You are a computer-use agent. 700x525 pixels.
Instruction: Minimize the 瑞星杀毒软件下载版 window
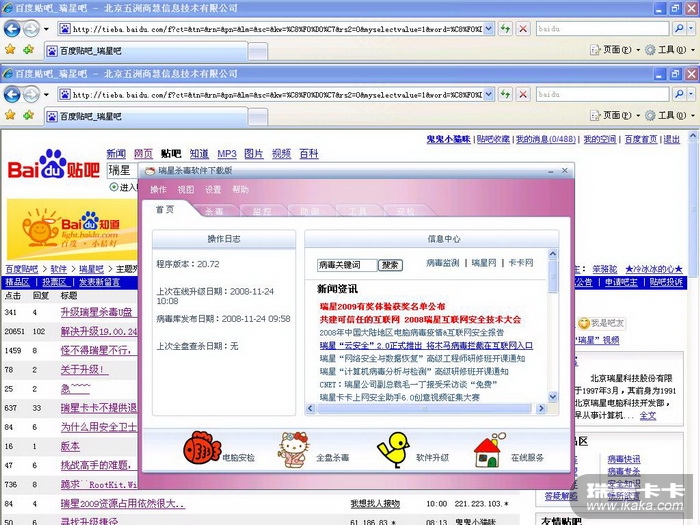[550, 171]
